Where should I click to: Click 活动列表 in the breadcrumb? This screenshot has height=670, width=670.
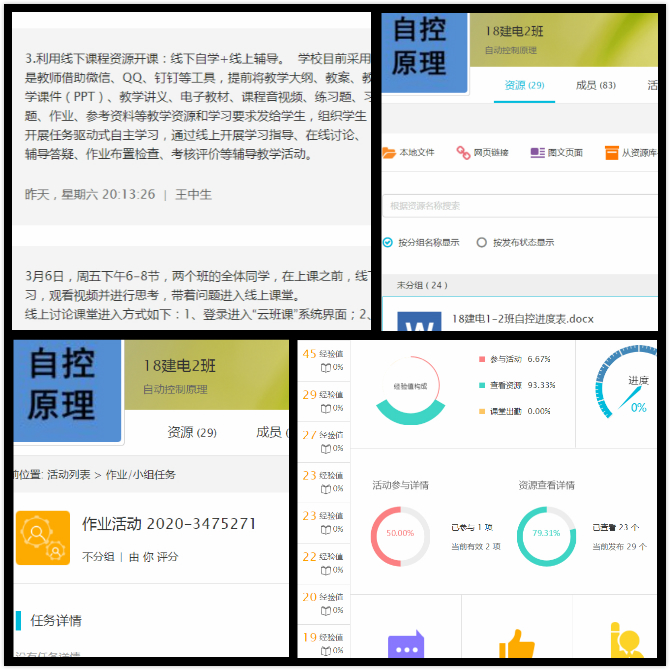(69, 475)
